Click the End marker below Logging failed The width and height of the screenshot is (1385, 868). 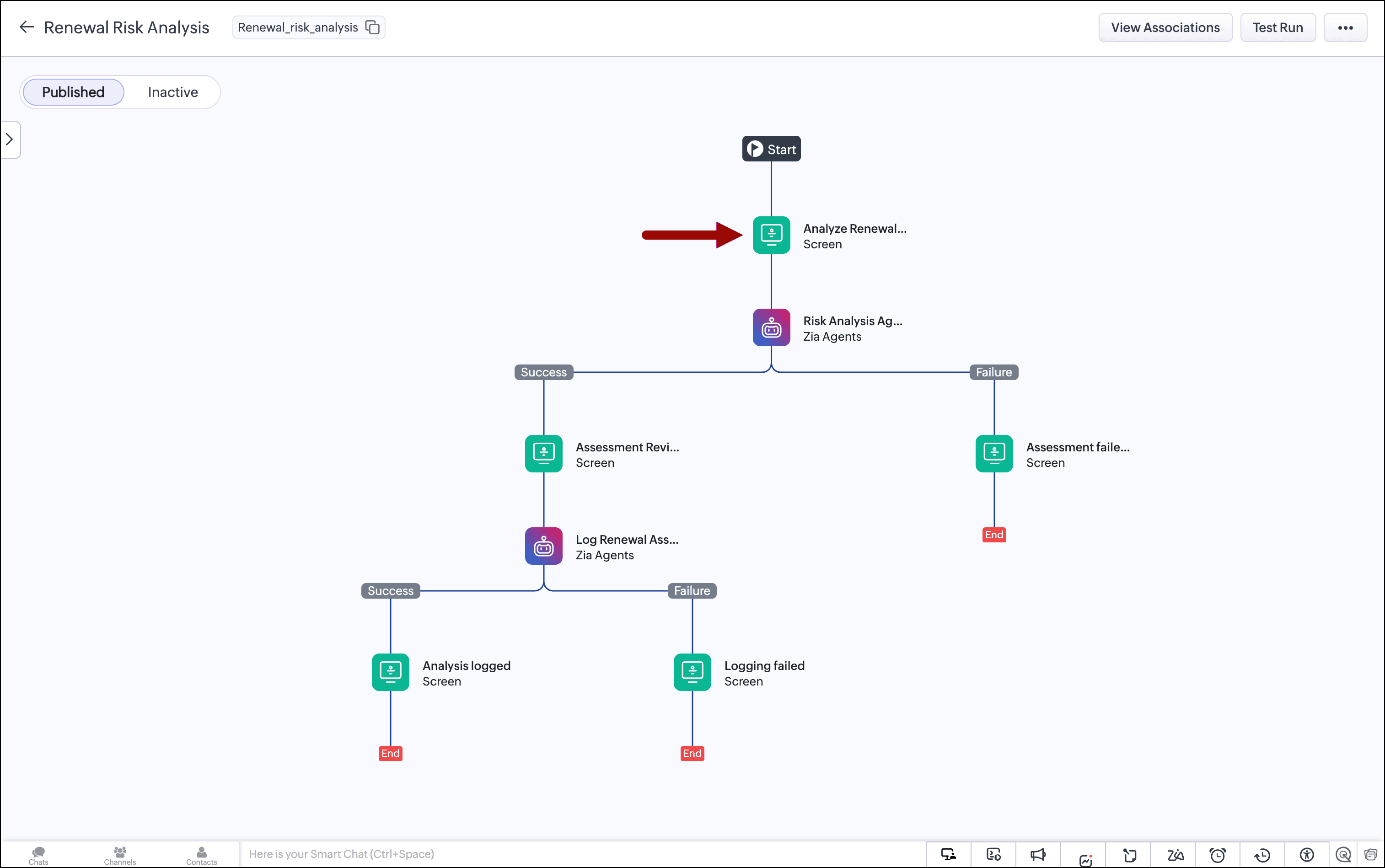pos(692,753)
